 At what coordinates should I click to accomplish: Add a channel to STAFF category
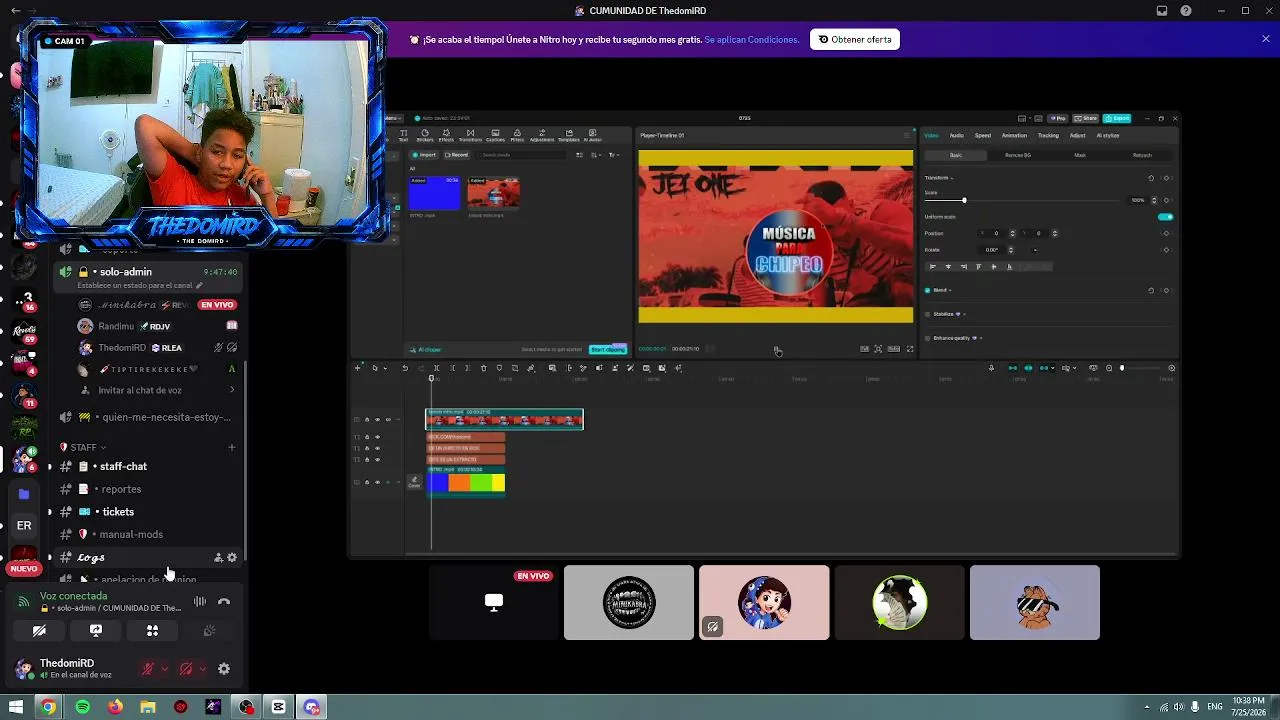point(231,447)
